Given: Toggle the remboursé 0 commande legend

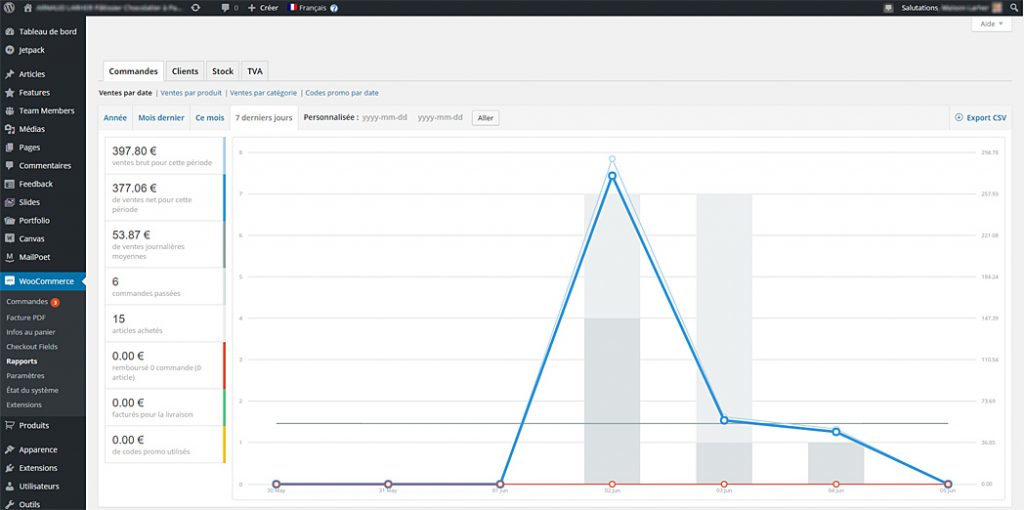Looking at the screenshot, I should tap(165, 365).
